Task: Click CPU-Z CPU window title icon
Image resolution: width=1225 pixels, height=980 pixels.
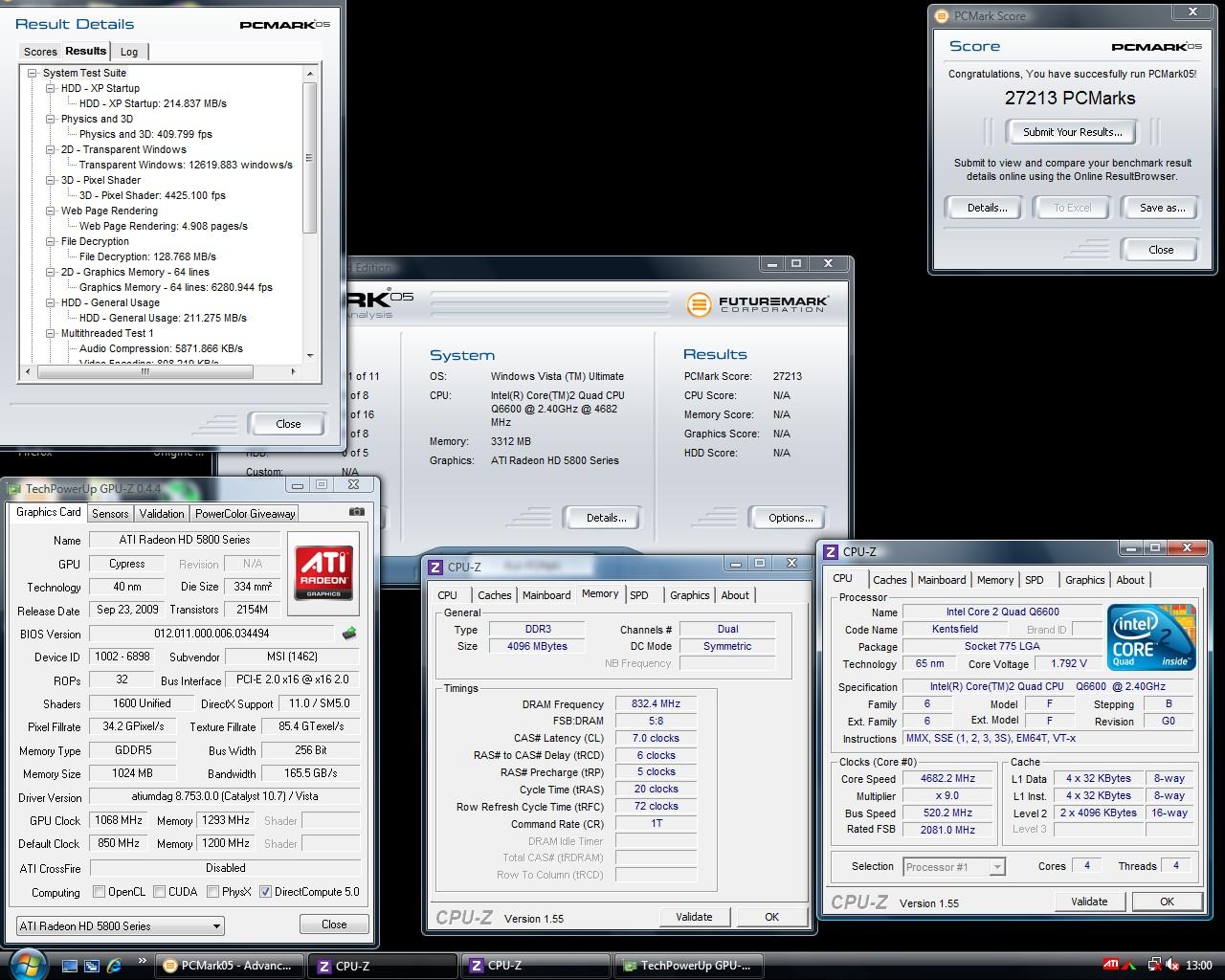Action: tap(832, 552)
